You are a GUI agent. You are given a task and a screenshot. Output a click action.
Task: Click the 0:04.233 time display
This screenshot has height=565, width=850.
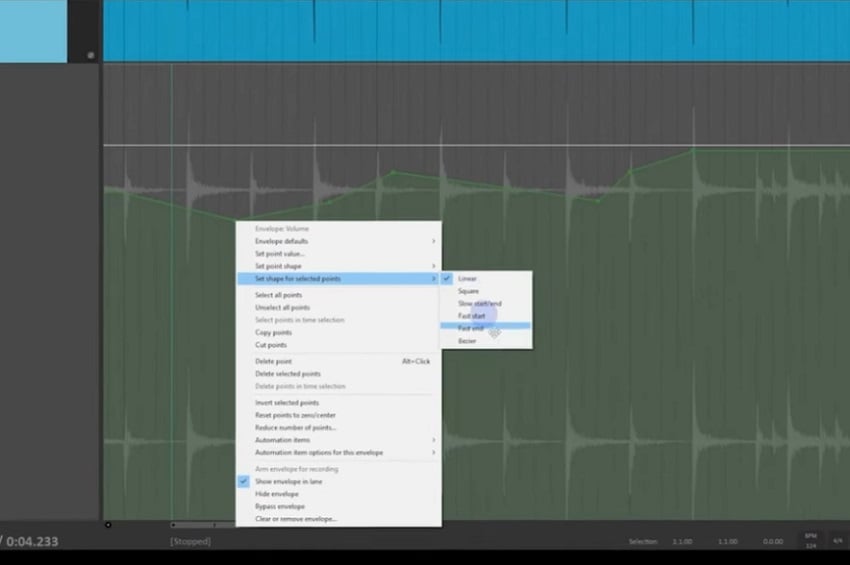click(32, 541)
